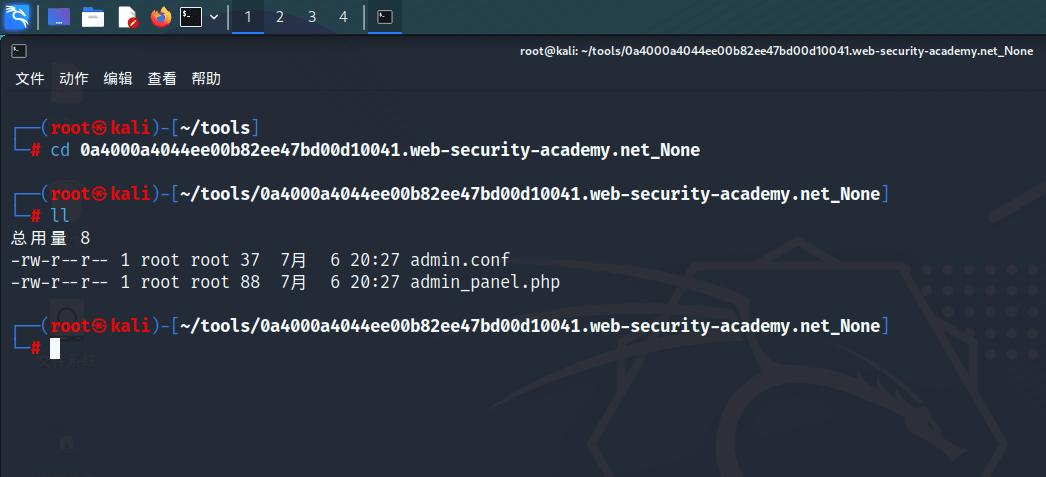This screenshot has height=477, width=1046.
Task: Open terminal emulator from panel
Action: coord(191,17)
